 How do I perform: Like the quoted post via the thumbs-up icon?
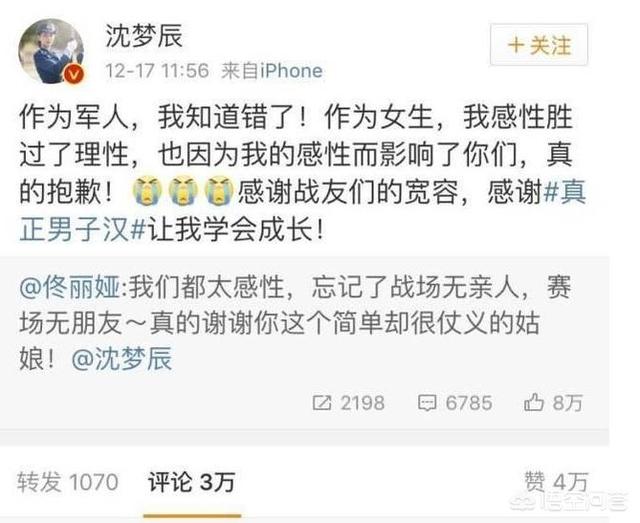click(533, 403)
